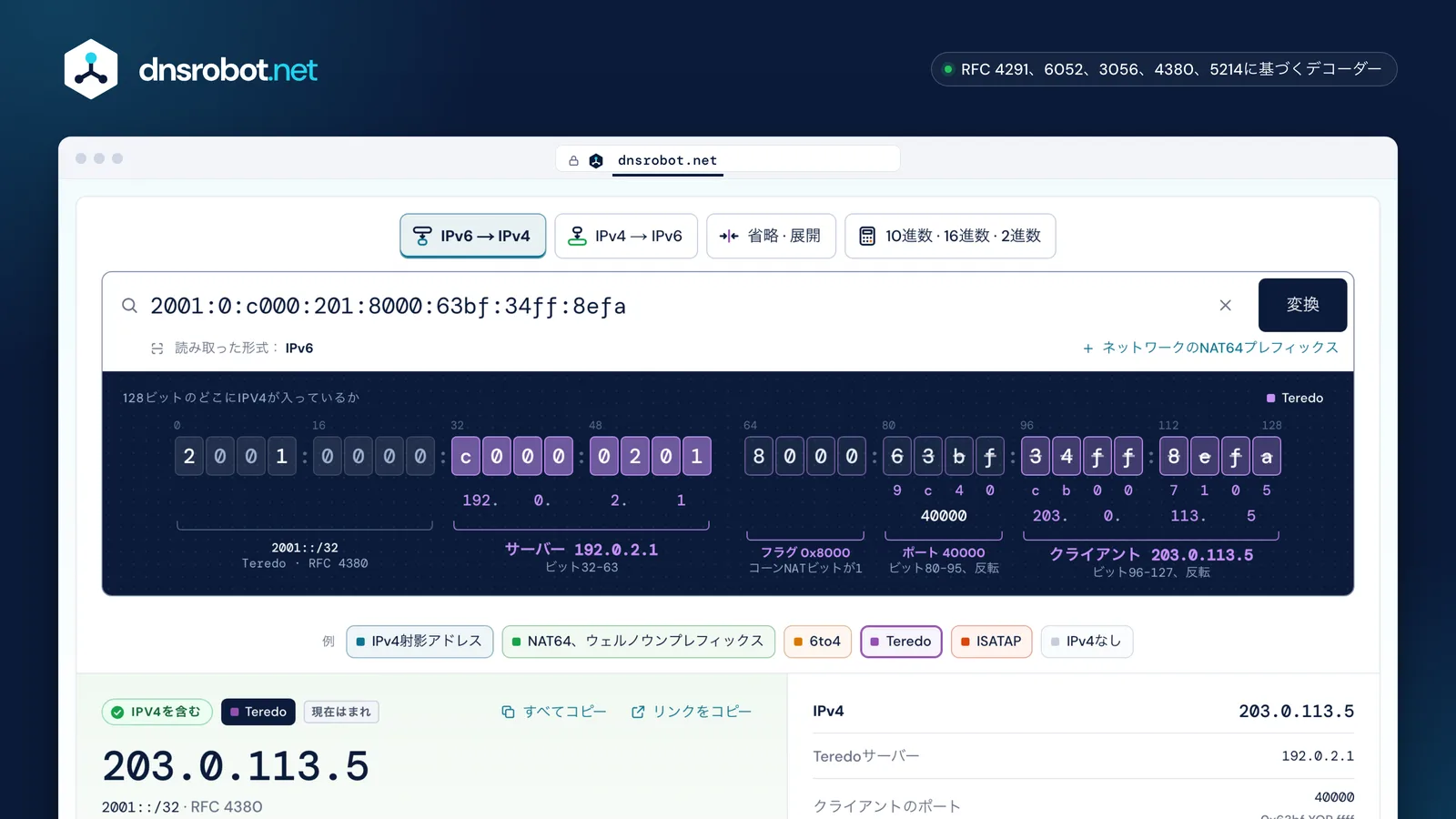Choose the 6to4 example chip
Screen dimensions: 1456x819
(817, 642)
